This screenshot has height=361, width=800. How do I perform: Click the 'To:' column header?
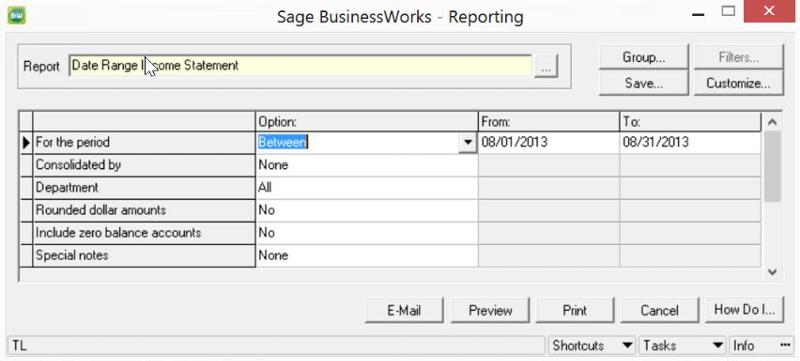point(691,121)
